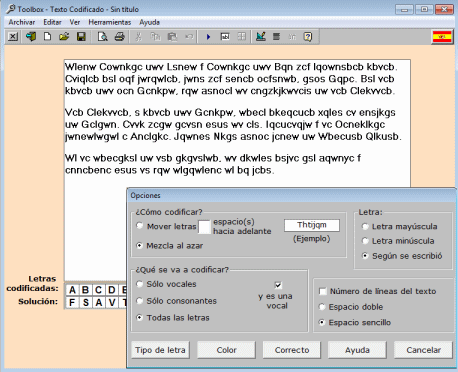This screenshot has height=372, width=458.
Task: Click the Spanish flag language icon
Action: pyautogui.click(x=442, y=37)
